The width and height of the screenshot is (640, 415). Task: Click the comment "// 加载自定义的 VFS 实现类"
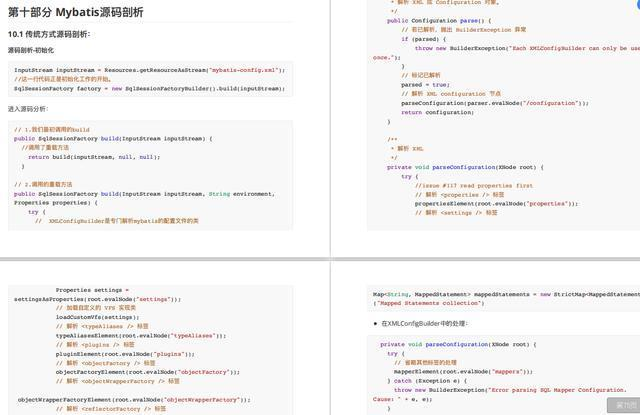[96, 308]
